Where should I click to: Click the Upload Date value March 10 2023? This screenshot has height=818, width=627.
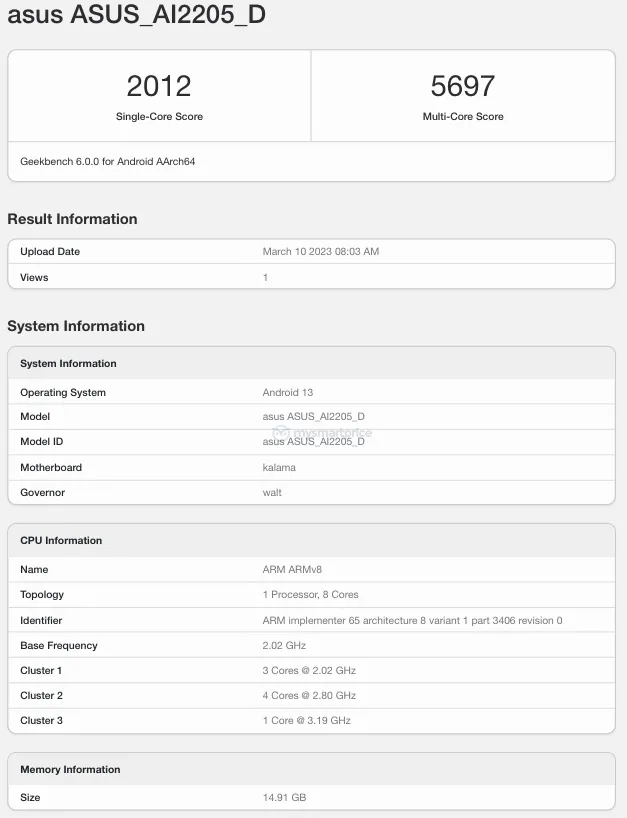pyautogui.click(x=320, y=252)
